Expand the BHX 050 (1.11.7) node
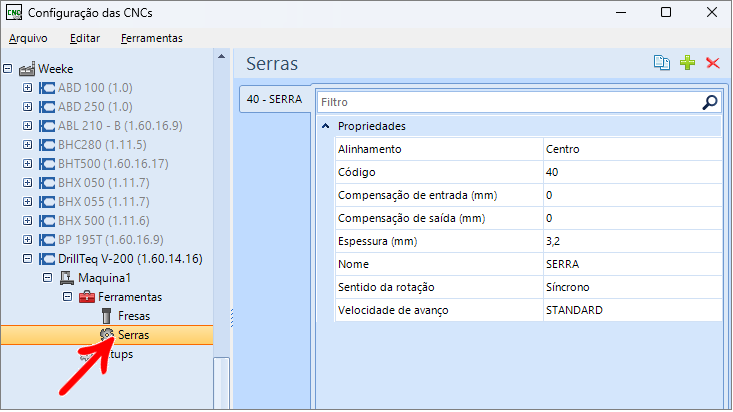This screenshot has width=733, height=412. 28,182
